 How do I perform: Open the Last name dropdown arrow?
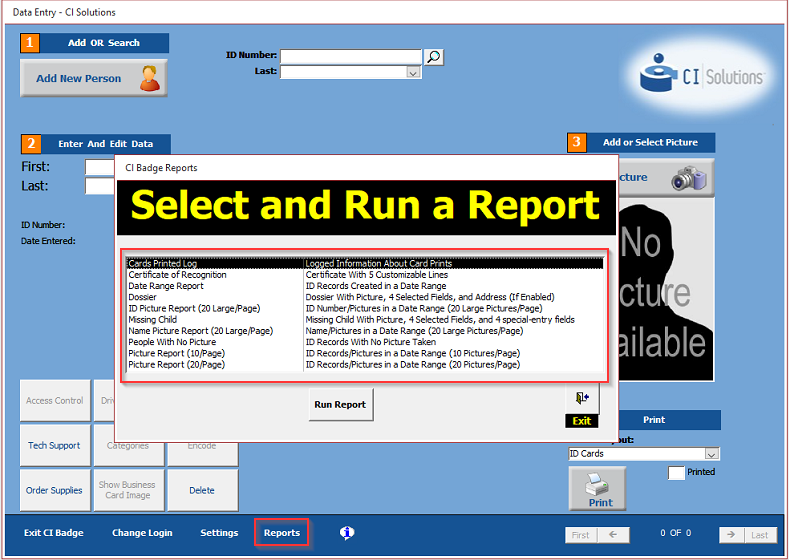click(413, 73)
